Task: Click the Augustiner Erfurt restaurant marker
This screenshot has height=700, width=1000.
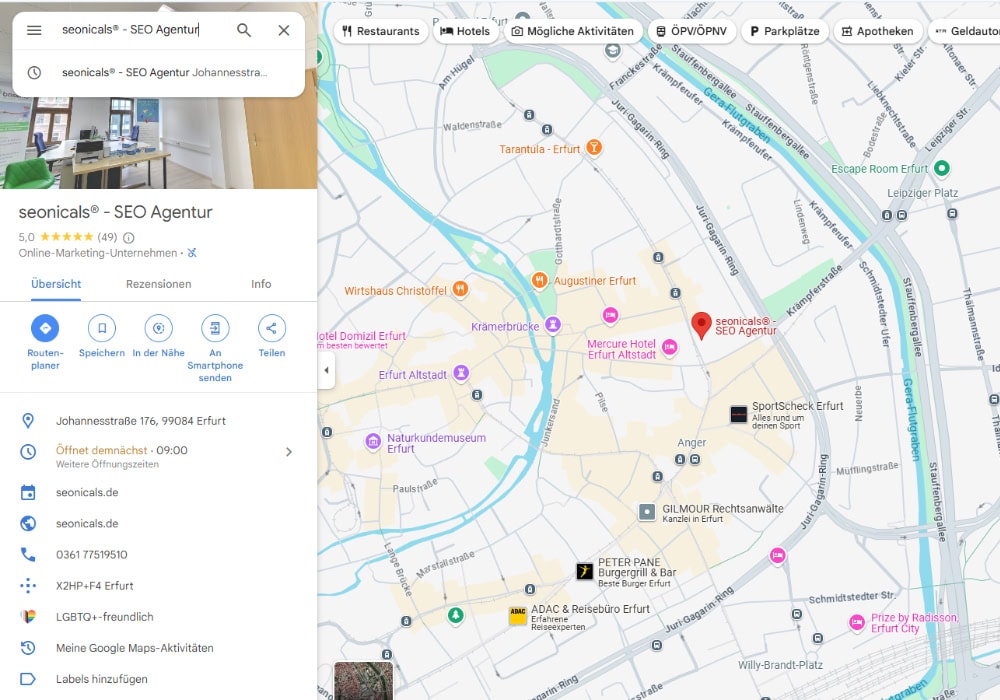Action: [540, 280]
